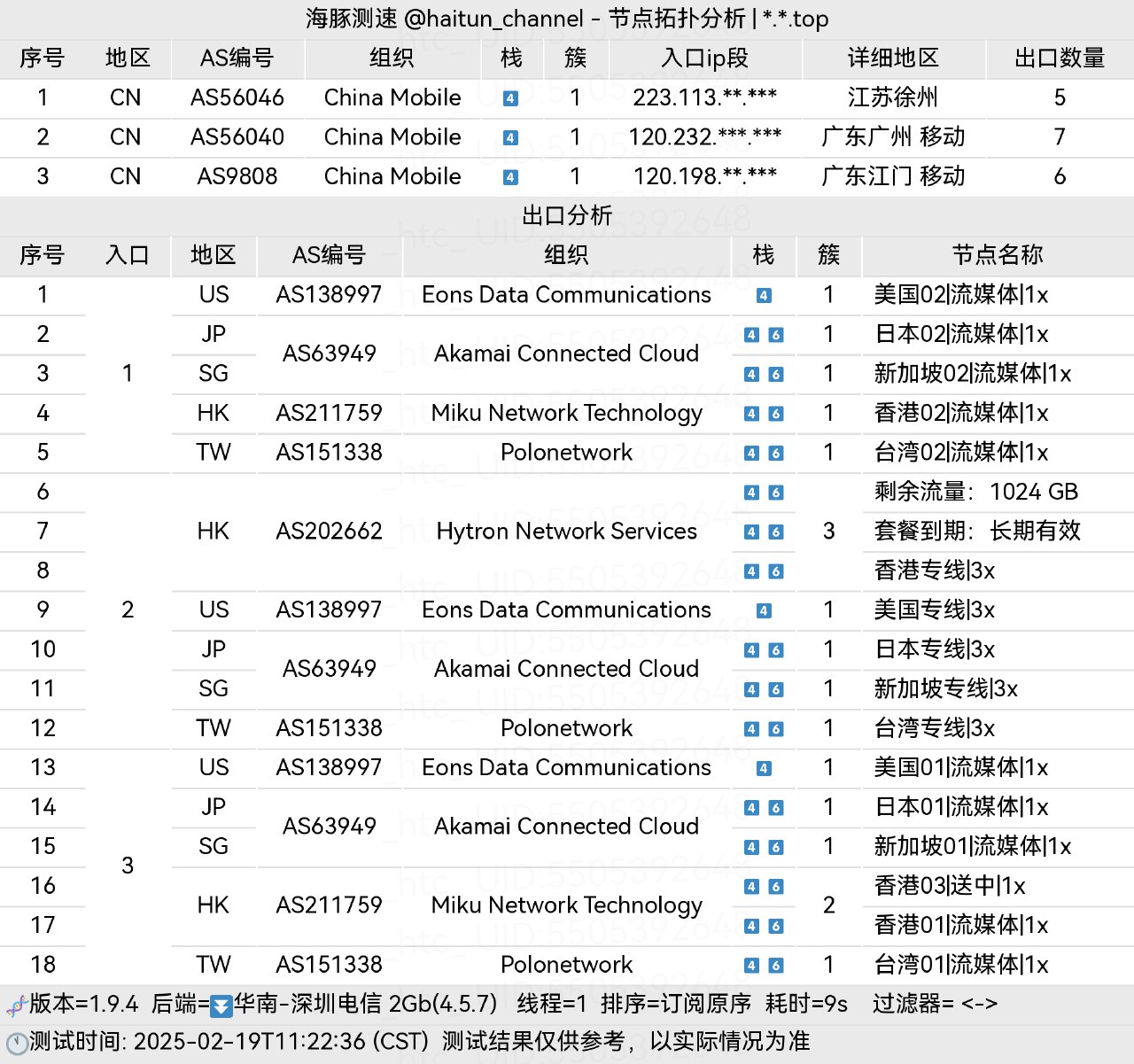Image resolution: width=1134 pixels, height=1064 pixels.
Task: Click the 广东江门 移动 detailed region cell
Action: coord(893,176)
